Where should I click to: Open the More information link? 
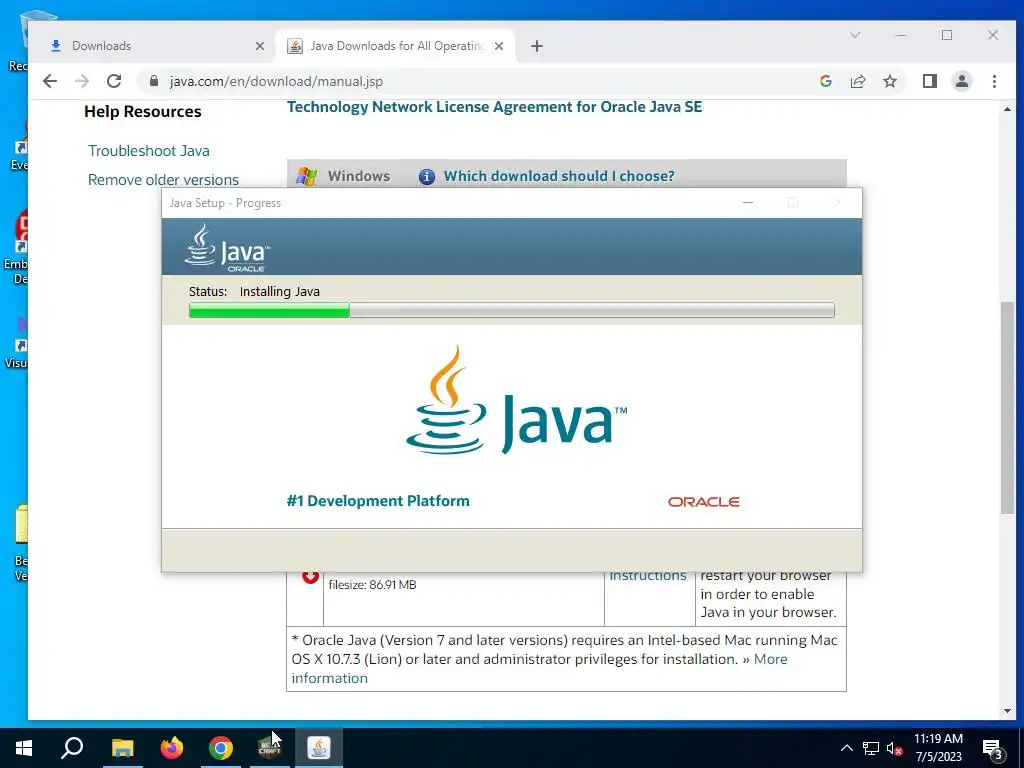point(539,668)
